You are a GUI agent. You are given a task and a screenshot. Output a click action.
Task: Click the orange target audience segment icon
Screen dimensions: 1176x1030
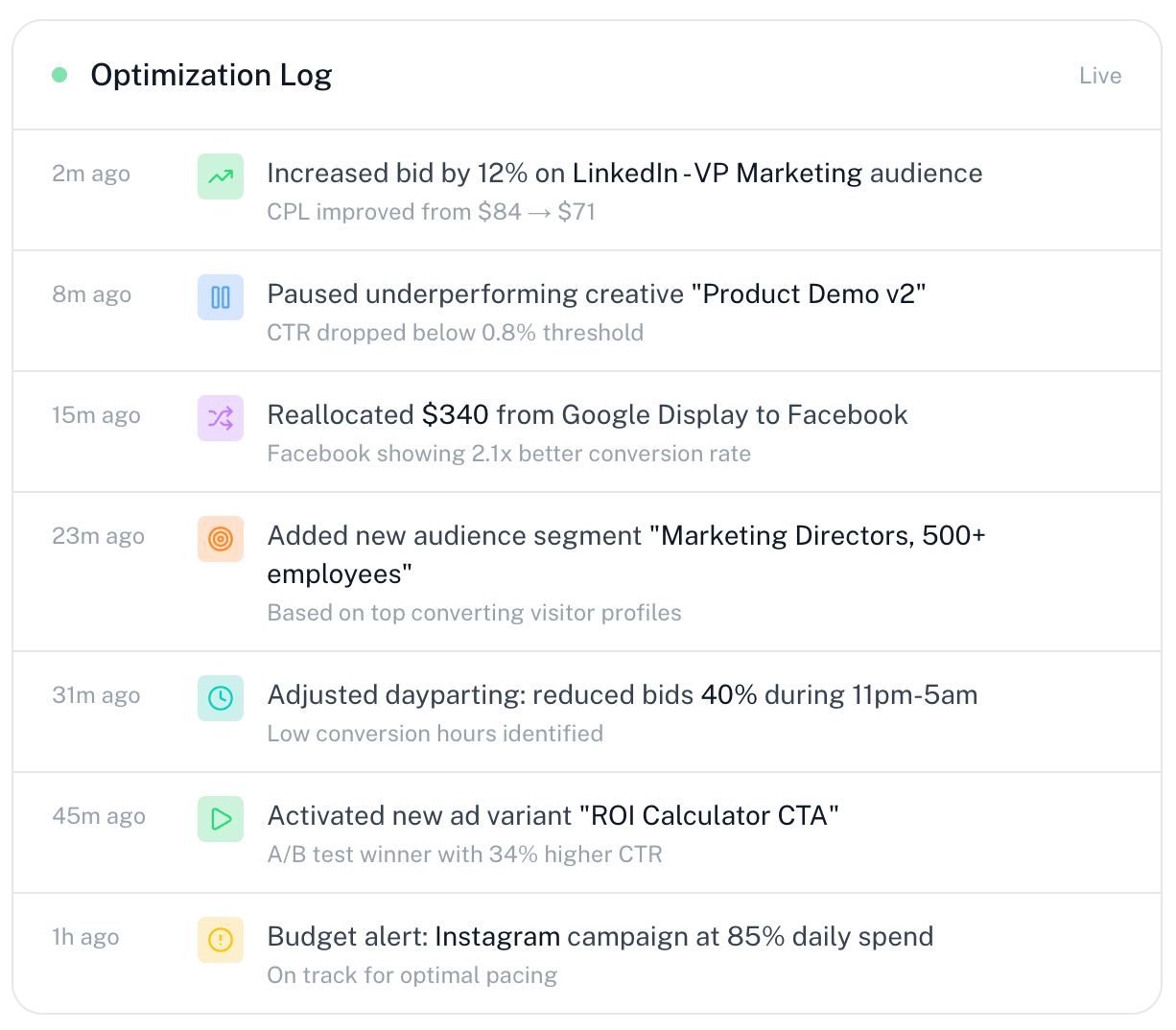221,539
